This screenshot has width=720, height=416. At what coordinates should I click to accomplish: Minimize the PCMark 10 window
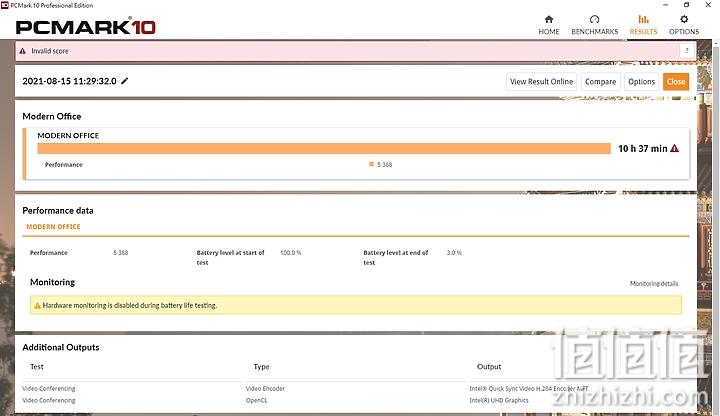point(666,5)
